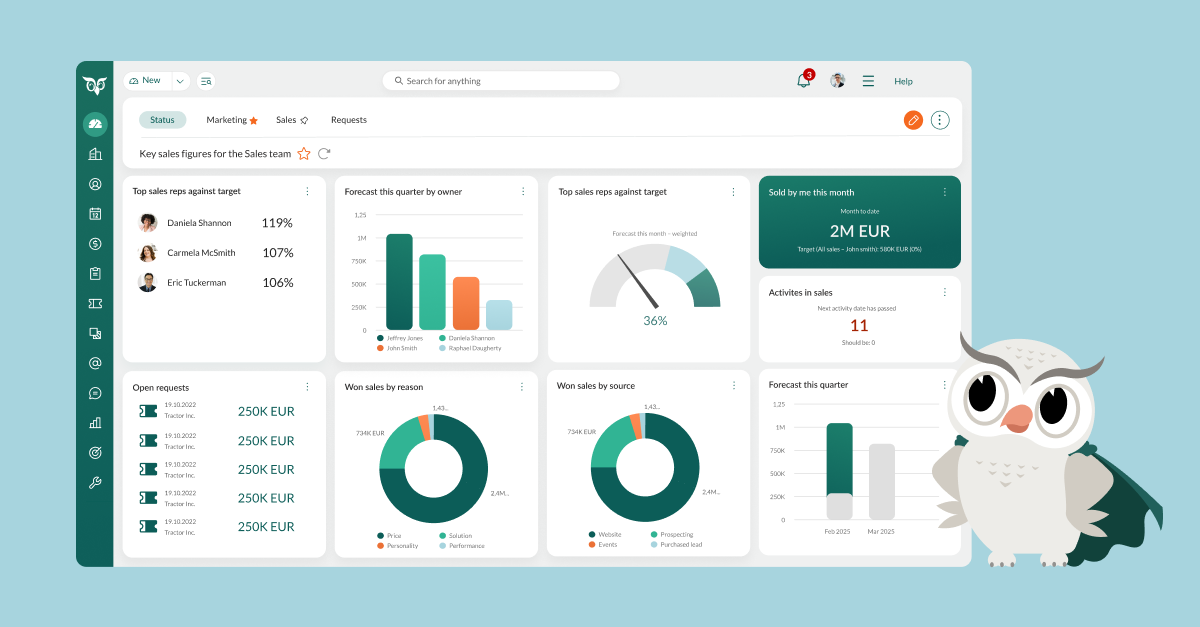Open the Deals dollar icon in sidebar
This screenshot has width=1200, height=627.
click(x=95, y=243)
